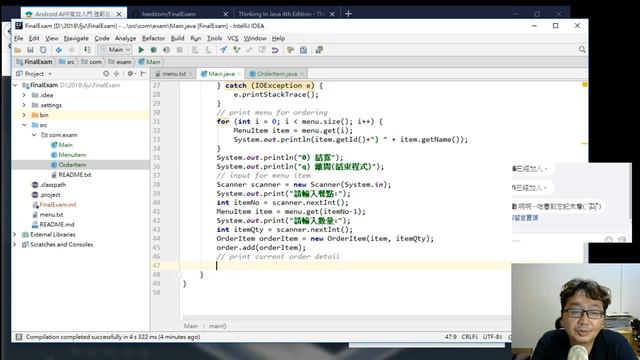Open Settings via the wrench icon
Screen dimensions: 640x360
290,50
